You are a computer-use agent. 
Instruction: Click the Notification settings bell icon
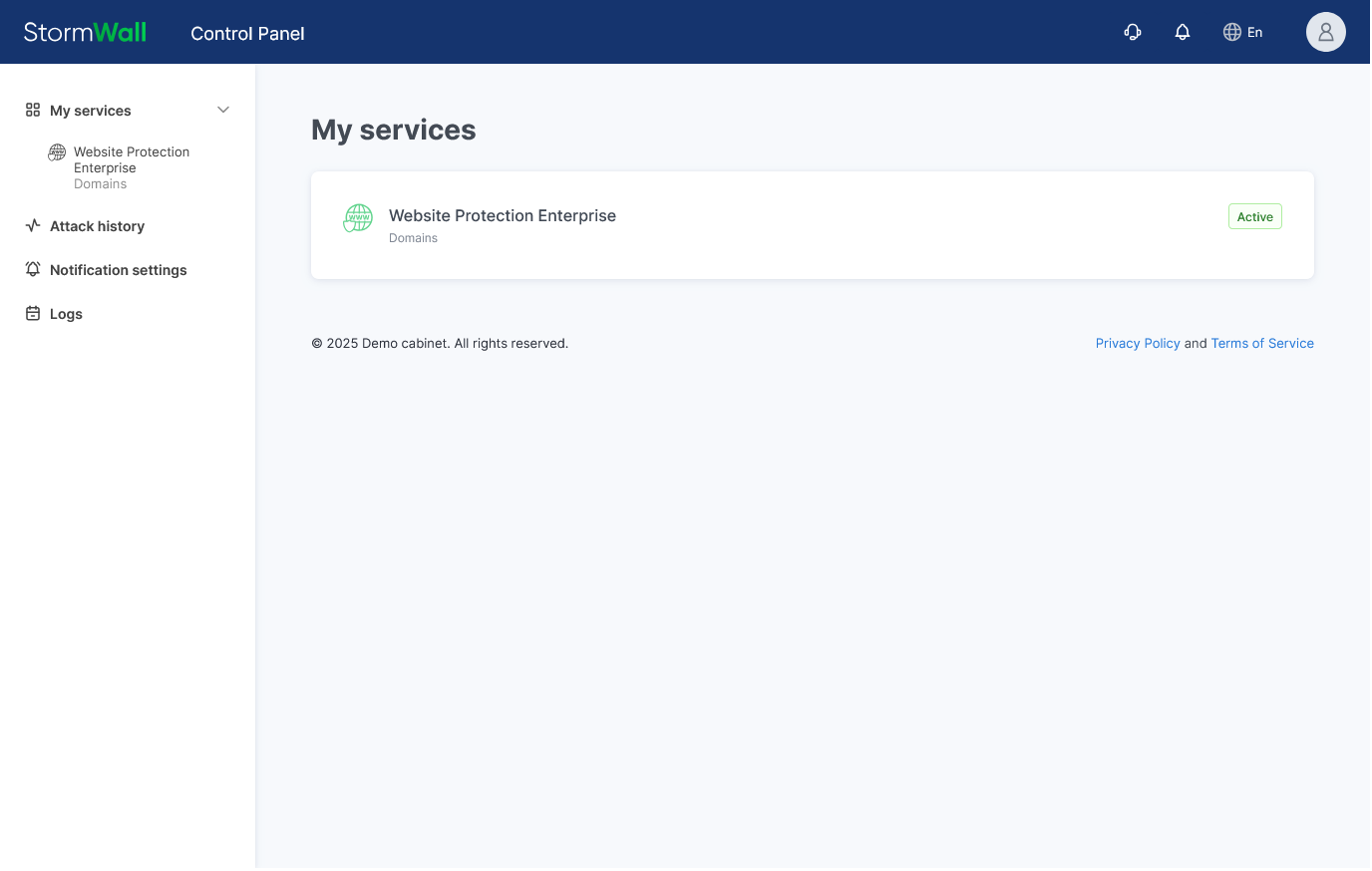pyautogui.click(x=33, y=270)
